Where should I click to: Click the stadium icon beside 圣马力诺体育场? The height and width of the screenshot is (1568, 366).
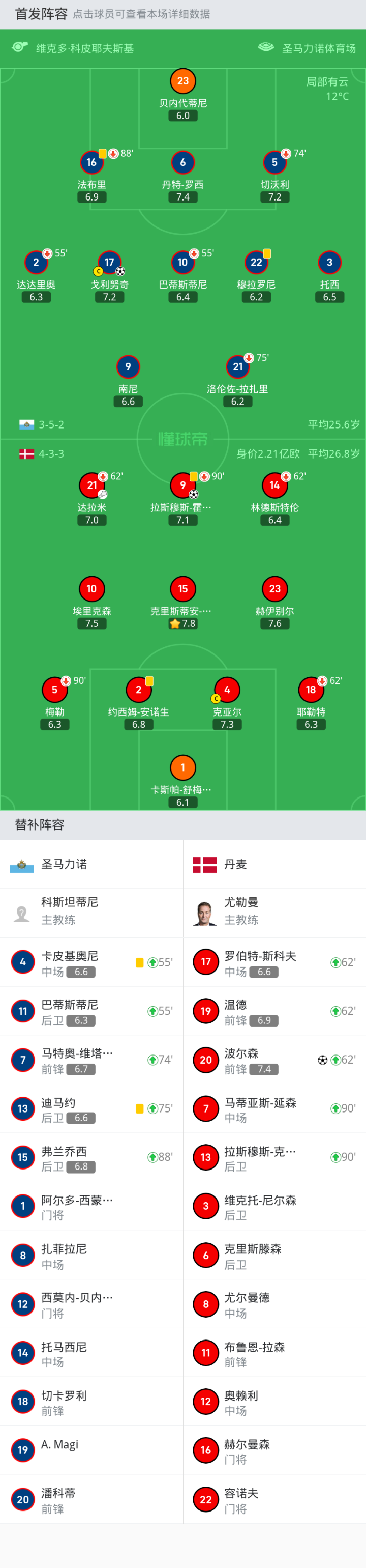click(266, 47)
